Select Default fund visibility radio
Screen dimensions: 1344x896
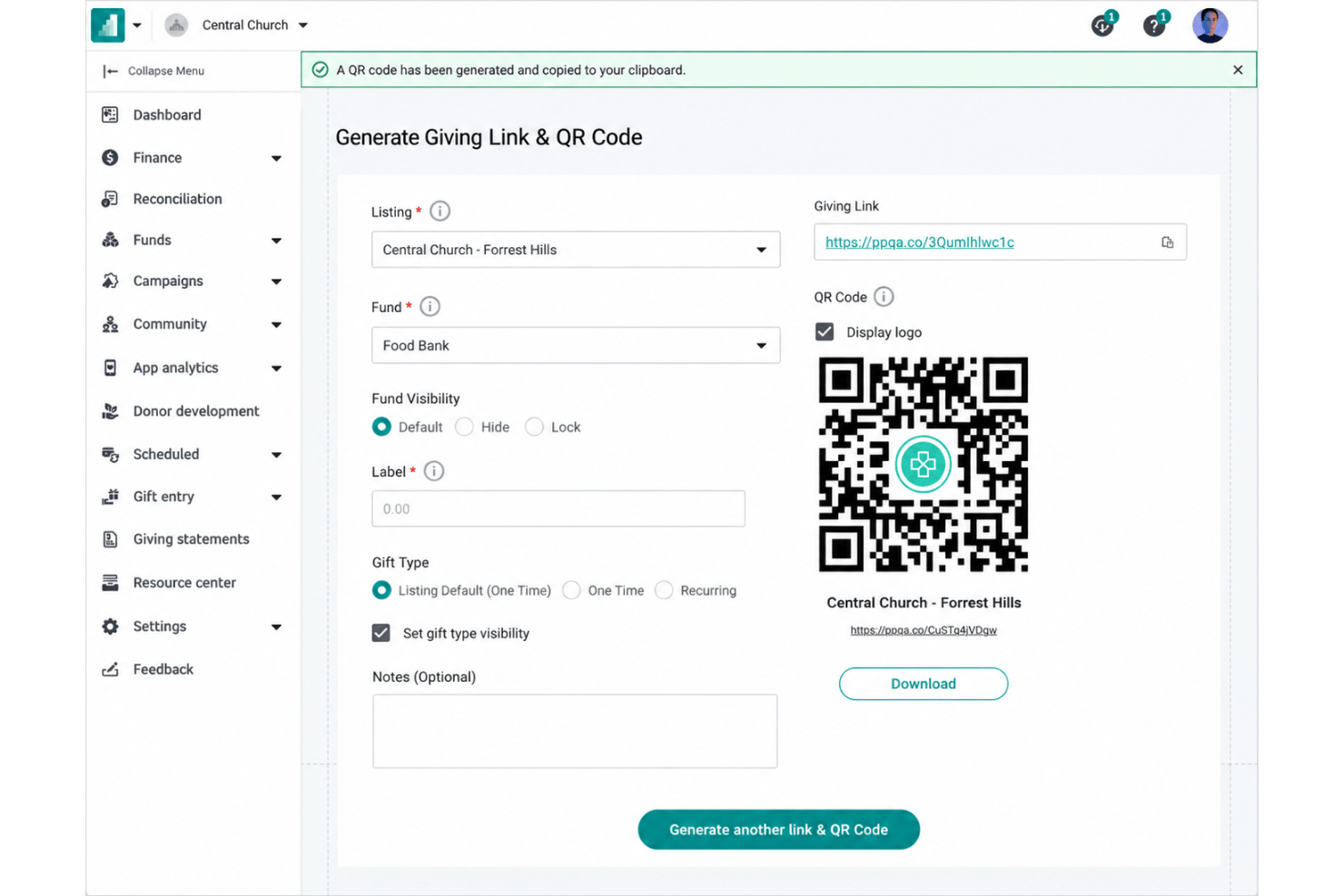coord(381,427)
